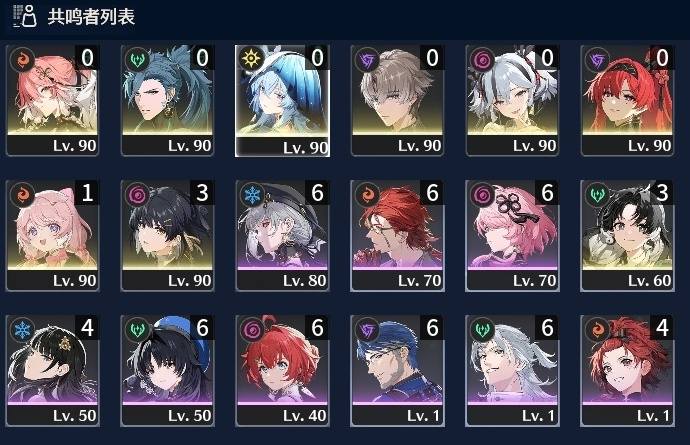Choose the glasses-wearing blue-haired Lv. 1 man
Screen dimensions: 690x445
397,370
